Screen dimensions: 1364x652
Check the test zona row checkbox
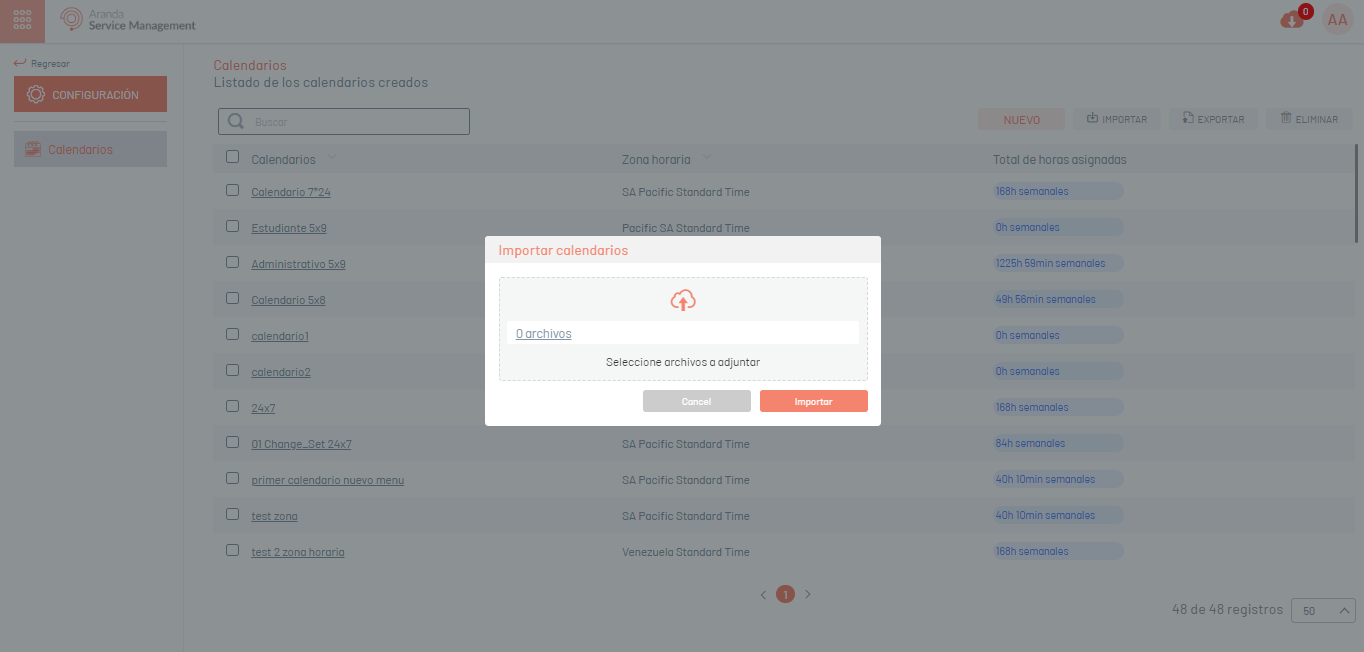[x=233, y=514]
